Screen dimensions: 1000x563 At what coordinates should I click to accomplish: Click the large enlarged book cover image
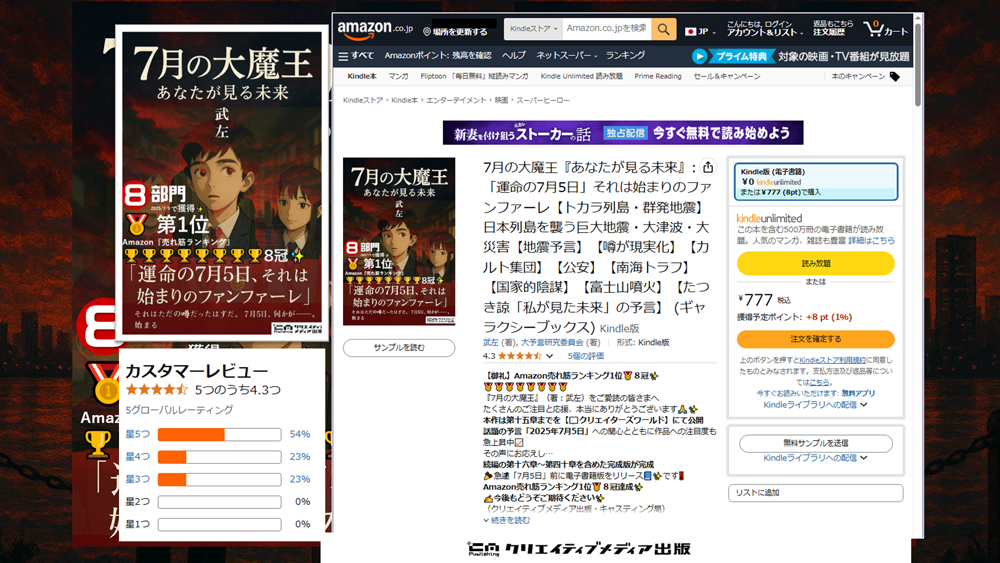coord(222,183)
